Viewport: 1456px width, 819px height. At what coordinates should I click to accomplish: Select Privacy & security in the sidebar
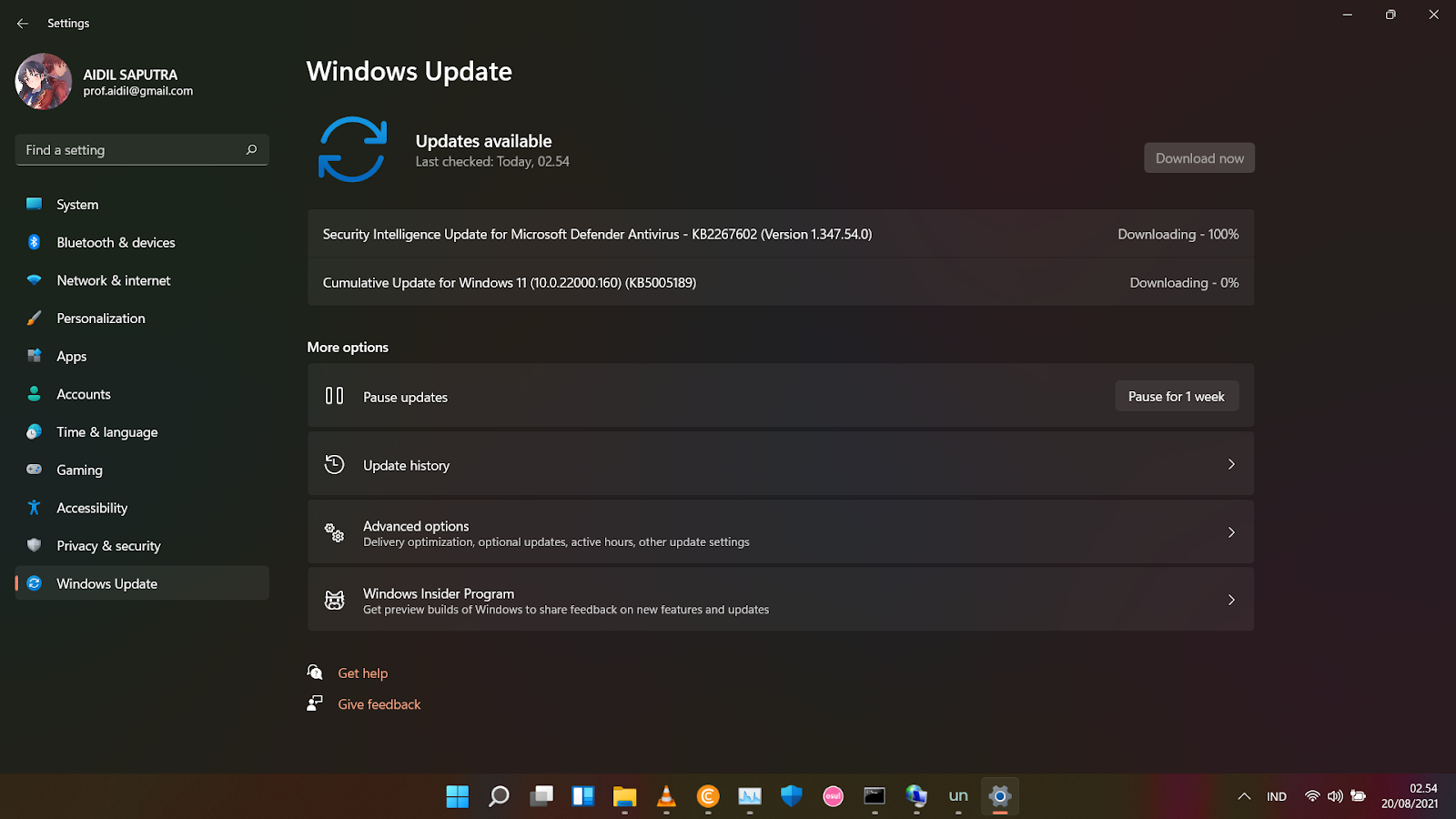coord(142,546)
